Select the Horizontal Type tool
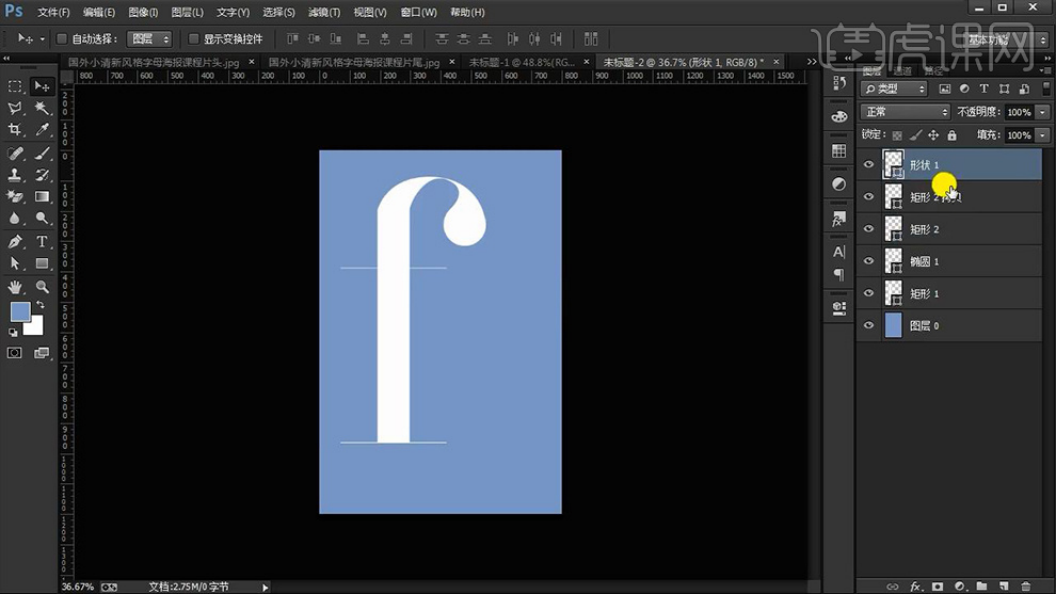The width and height of the screenshot is (1056, 595). point(43,242)
